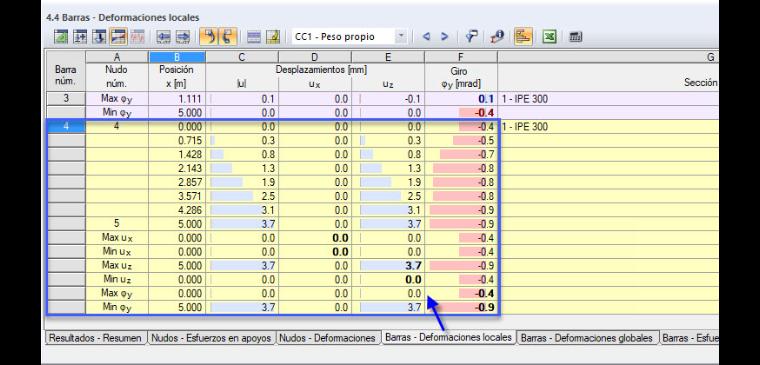Select row header for Barra 3
760x365 pixels.
coord(65,99)
